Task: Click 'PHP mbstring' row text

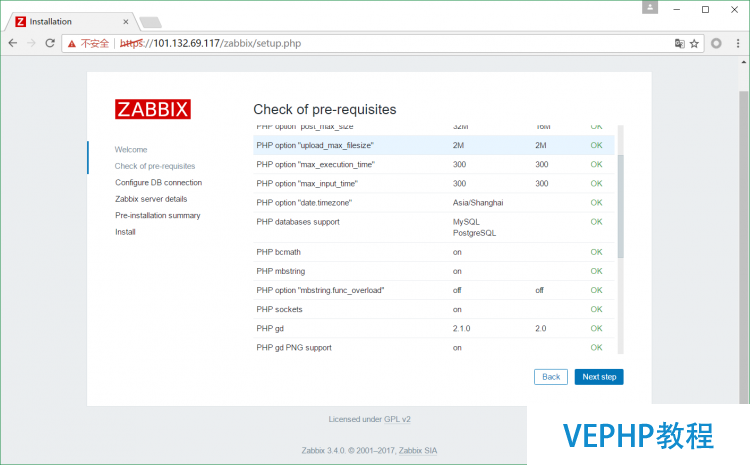Action: pyautogui.click(x=281, y=271)
